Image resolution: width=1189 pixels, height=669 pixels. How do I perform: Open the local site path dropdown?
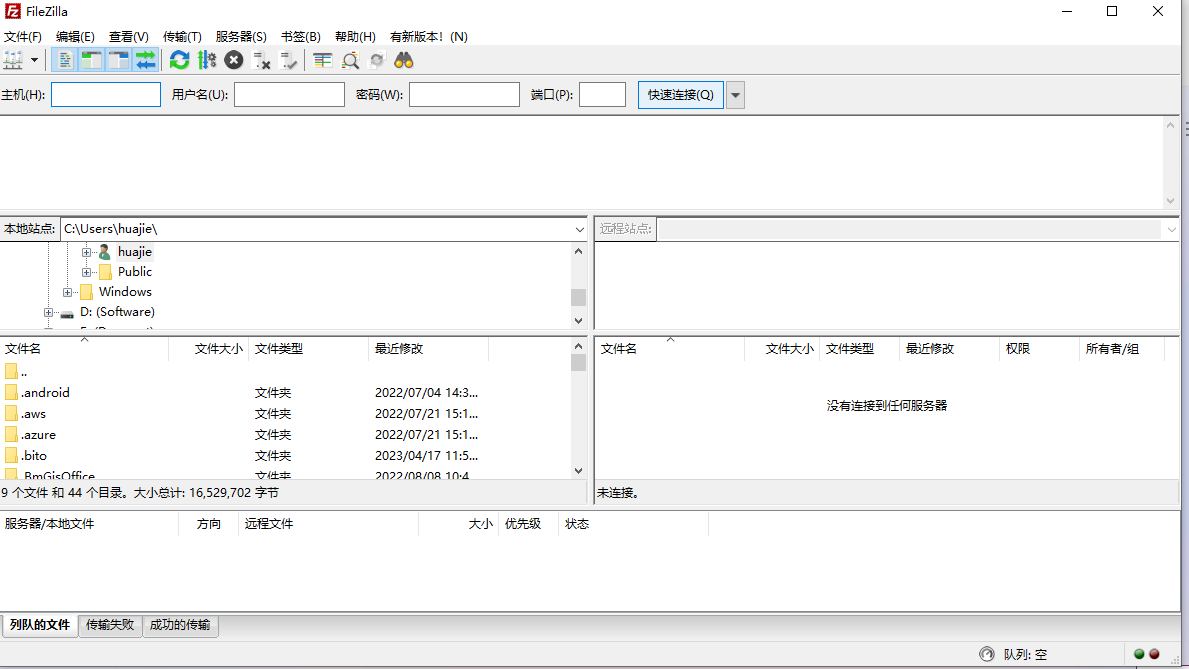pos(579,229)
